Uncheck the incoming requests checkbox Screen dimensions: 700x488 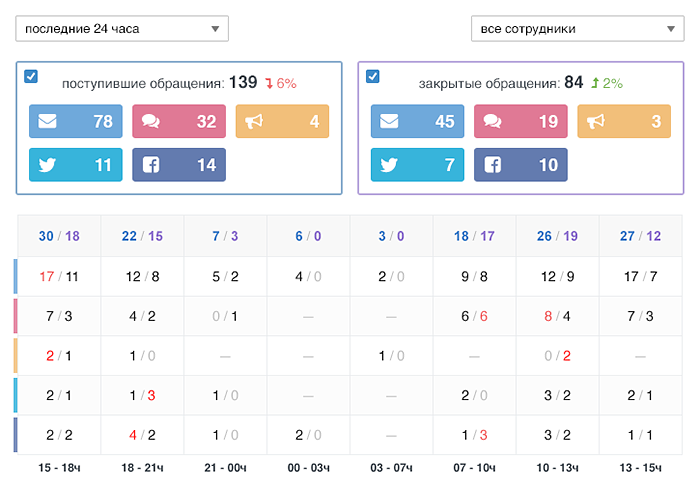click(31, 76)
